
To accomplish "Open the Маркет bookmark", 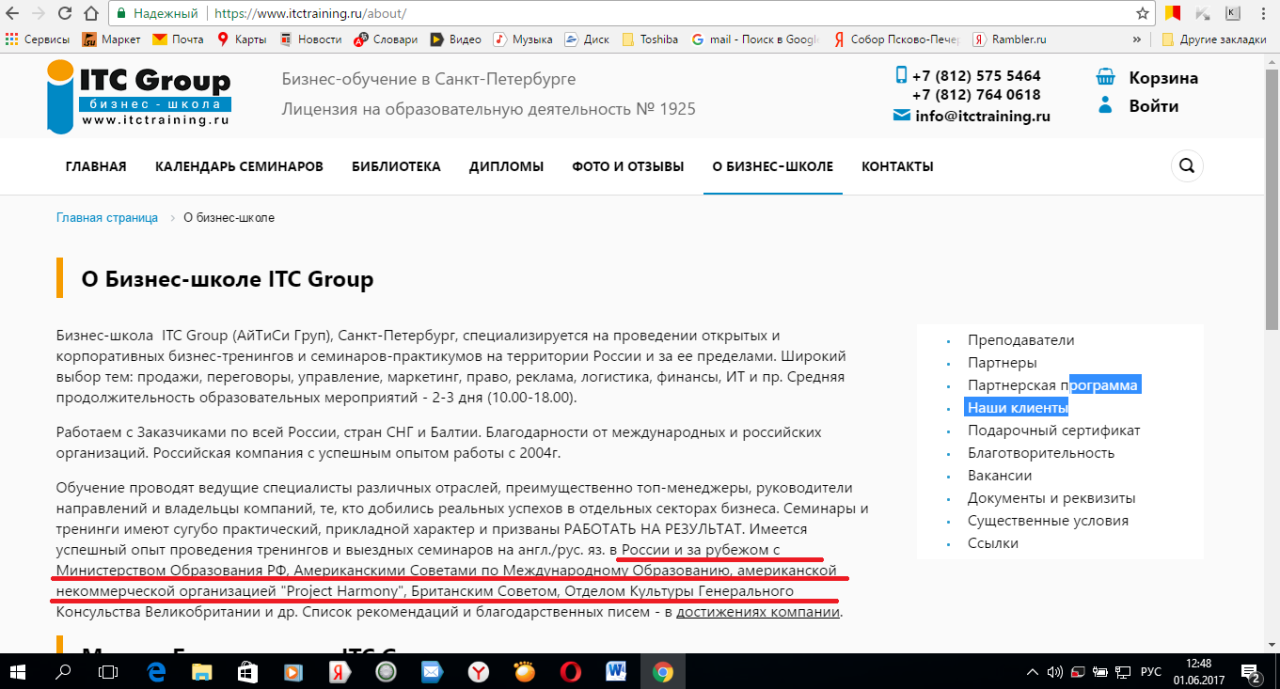I will (111, 40).
